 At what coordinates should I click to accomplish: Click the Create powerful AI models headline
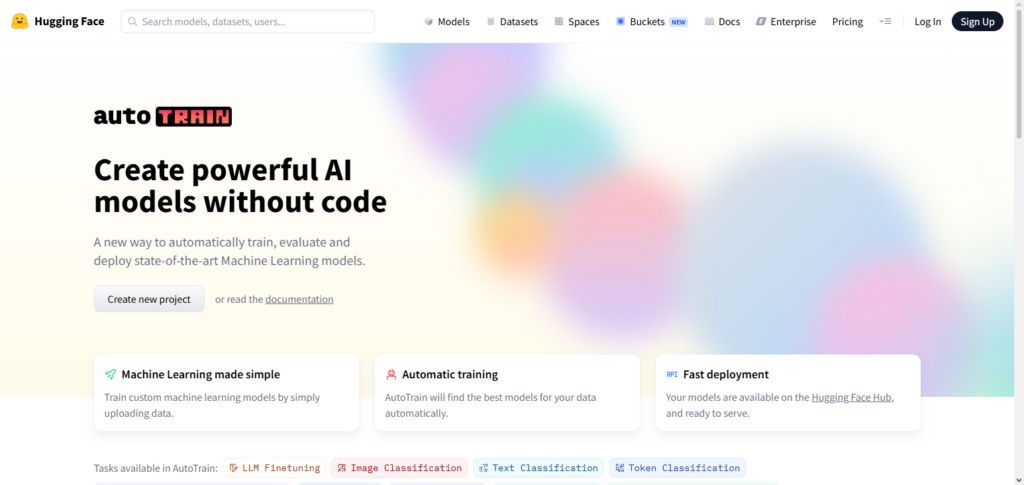240,186
